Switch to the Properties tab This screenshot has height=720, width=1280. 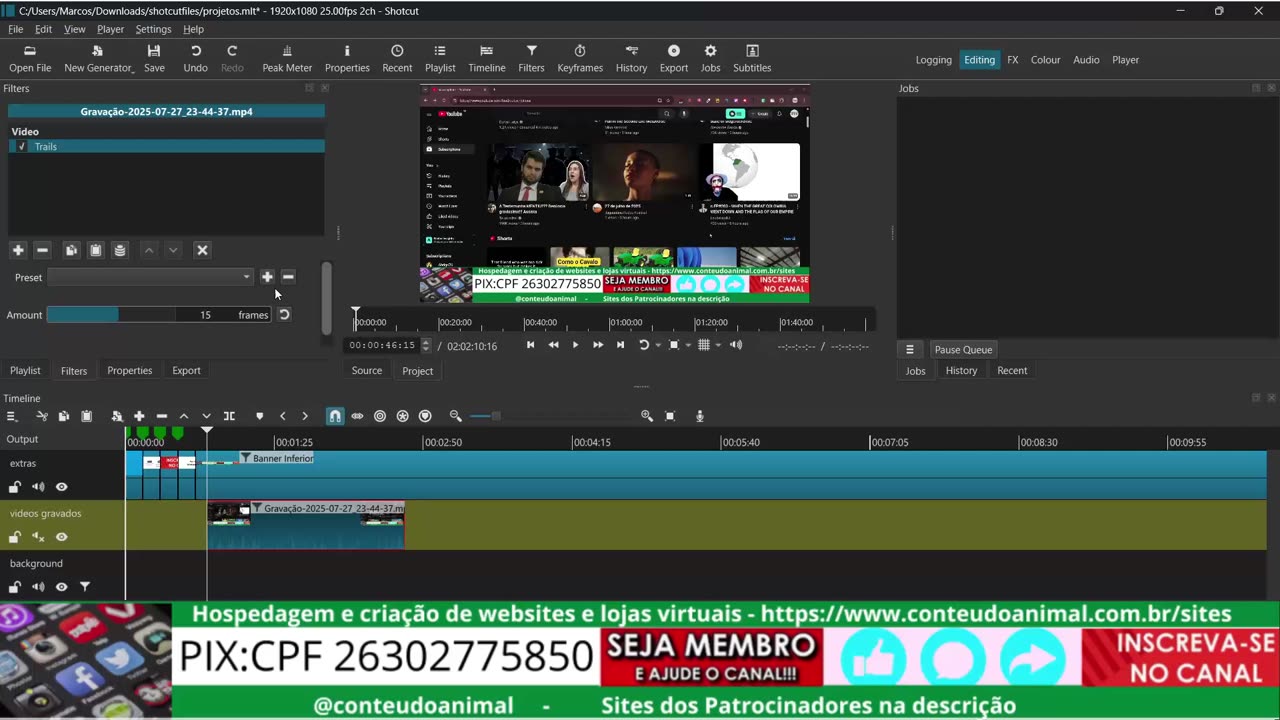tap(130, 371)
